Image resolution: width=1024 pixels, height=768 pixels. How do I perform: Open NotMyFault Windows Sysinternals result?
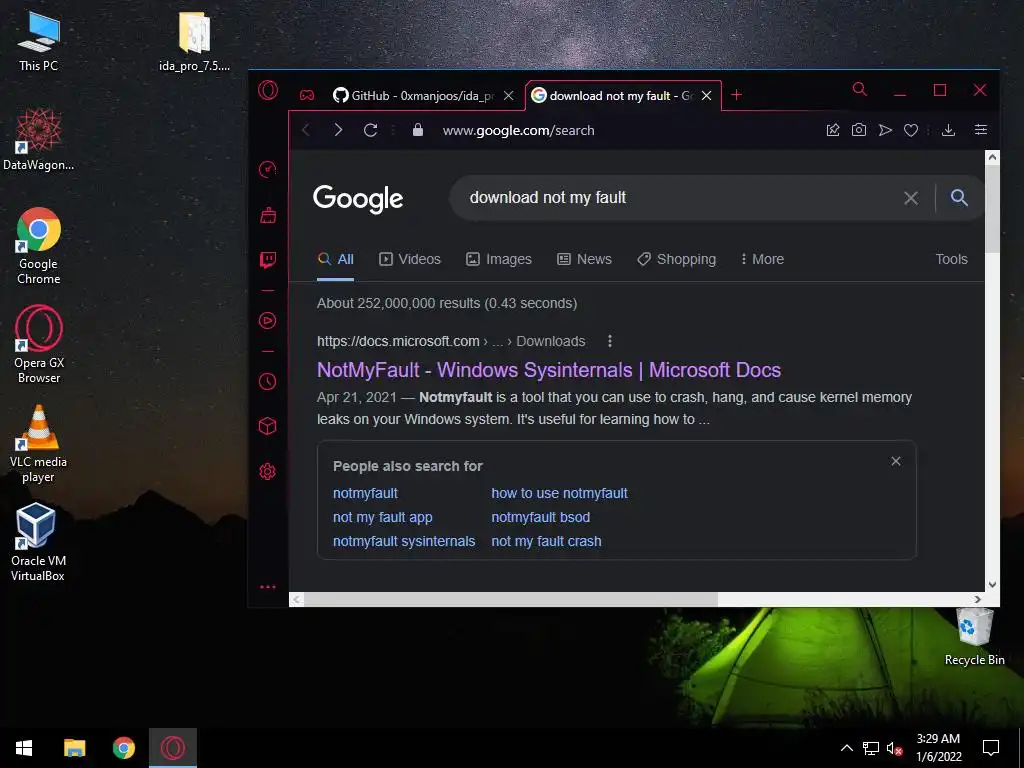click(x=549, y=370)
